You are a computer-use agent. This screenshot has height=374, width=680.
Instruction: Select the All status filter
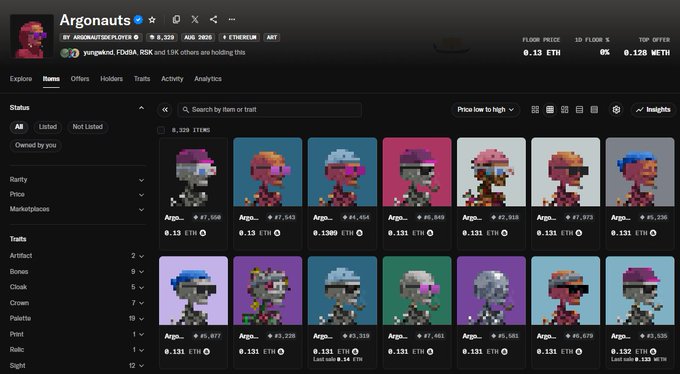[19, 127]
